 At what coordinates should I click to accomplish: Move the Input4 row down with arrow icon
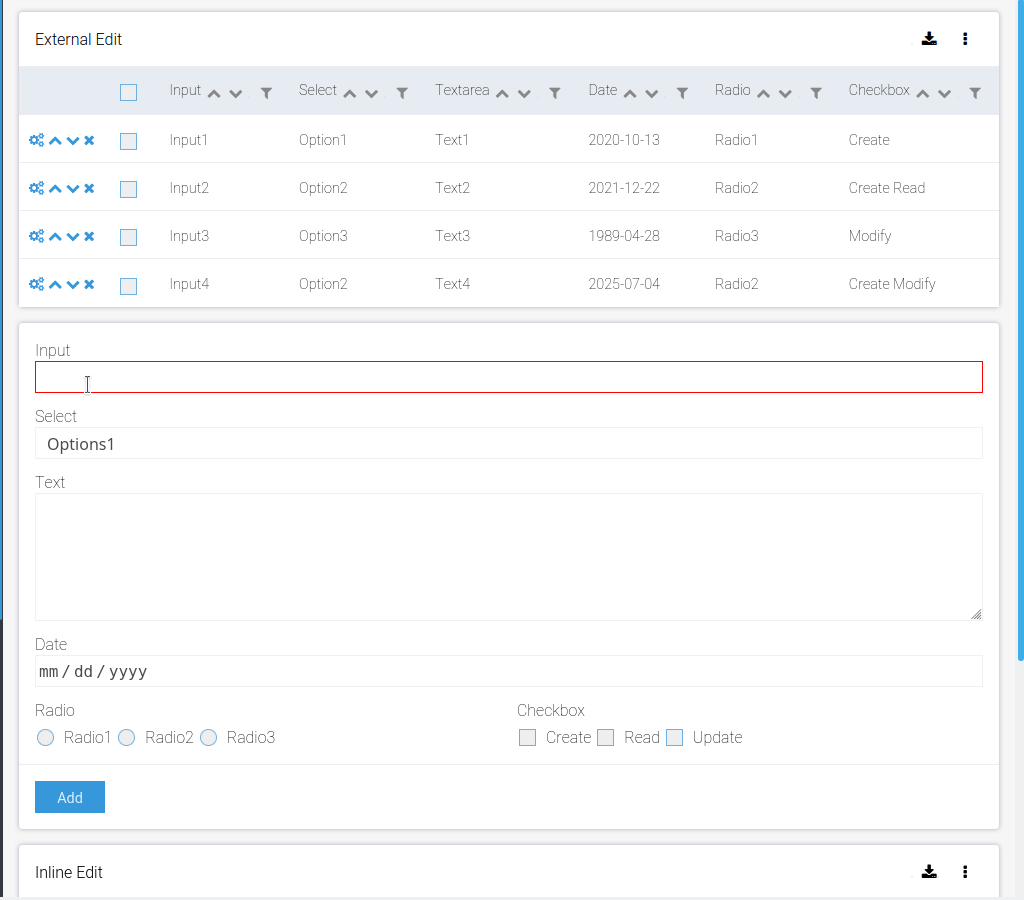(73, 285)
